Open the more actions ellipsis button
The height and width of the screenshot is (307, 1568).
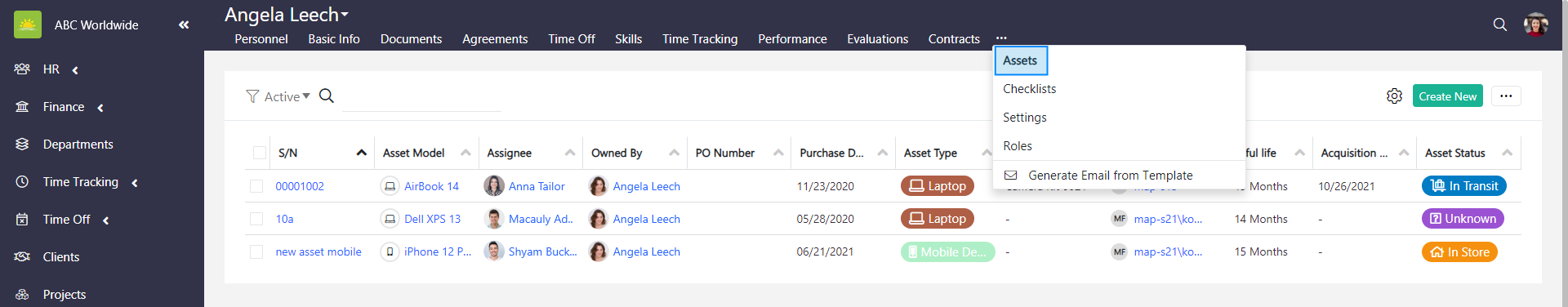click(x=1506, y=96)
